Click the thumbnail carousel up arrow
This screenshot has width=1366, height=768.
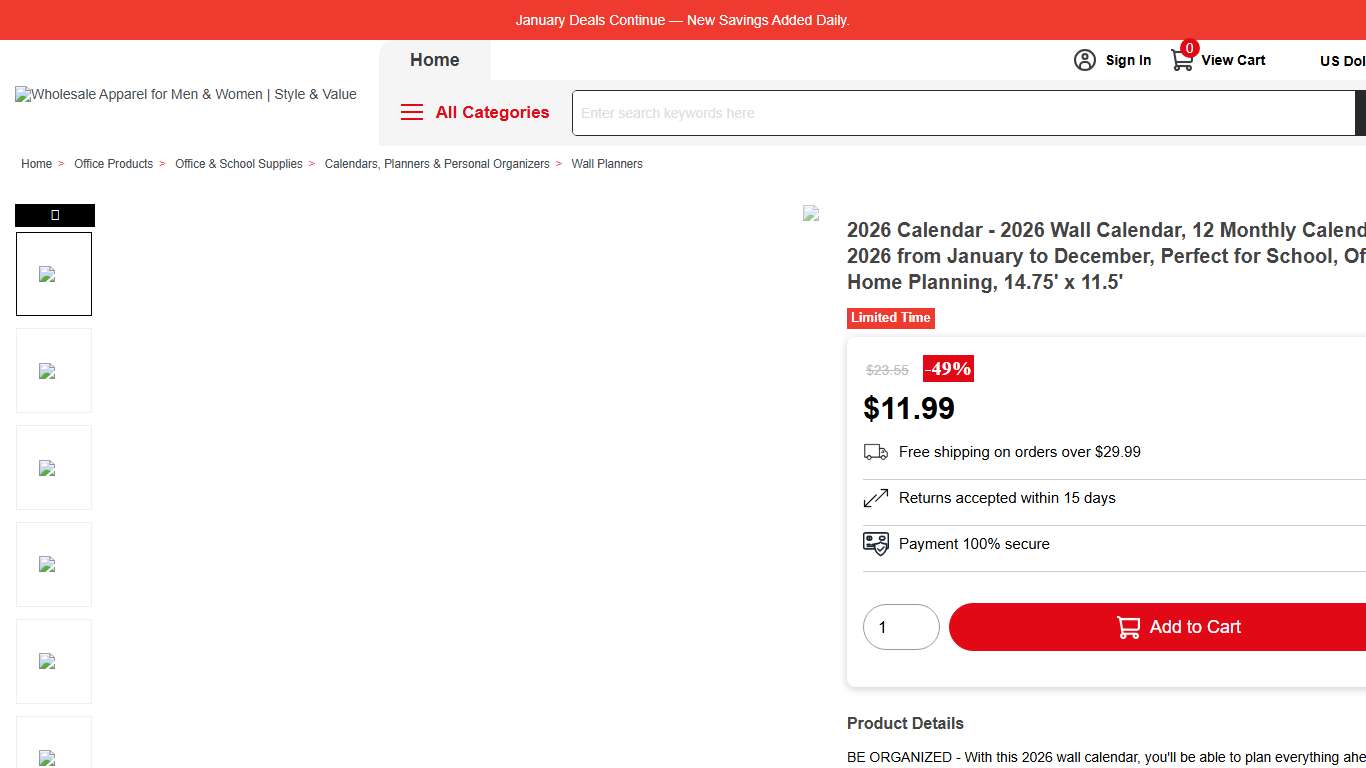click(x=55, y=215)
